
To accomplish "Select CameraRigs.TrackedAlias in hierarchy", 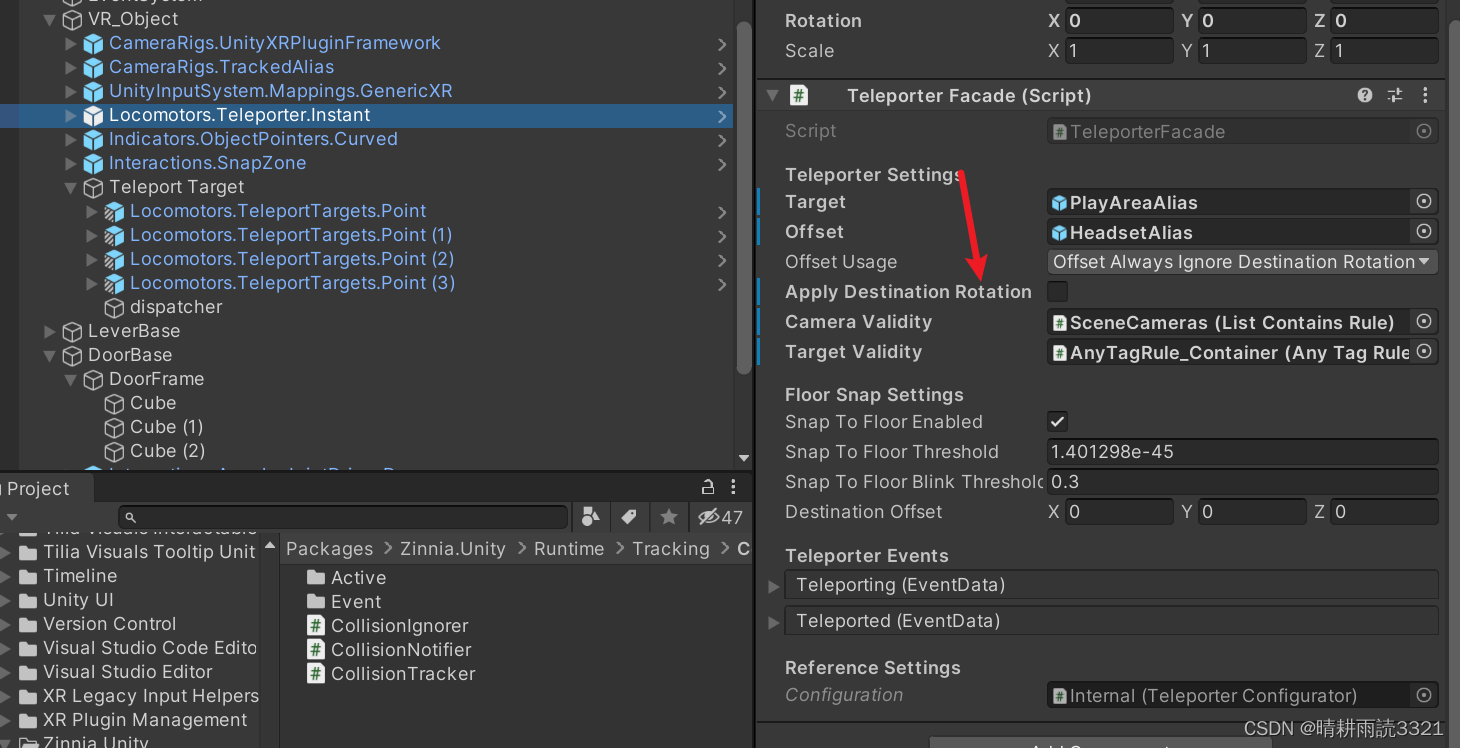I will (x=221, y=67).
